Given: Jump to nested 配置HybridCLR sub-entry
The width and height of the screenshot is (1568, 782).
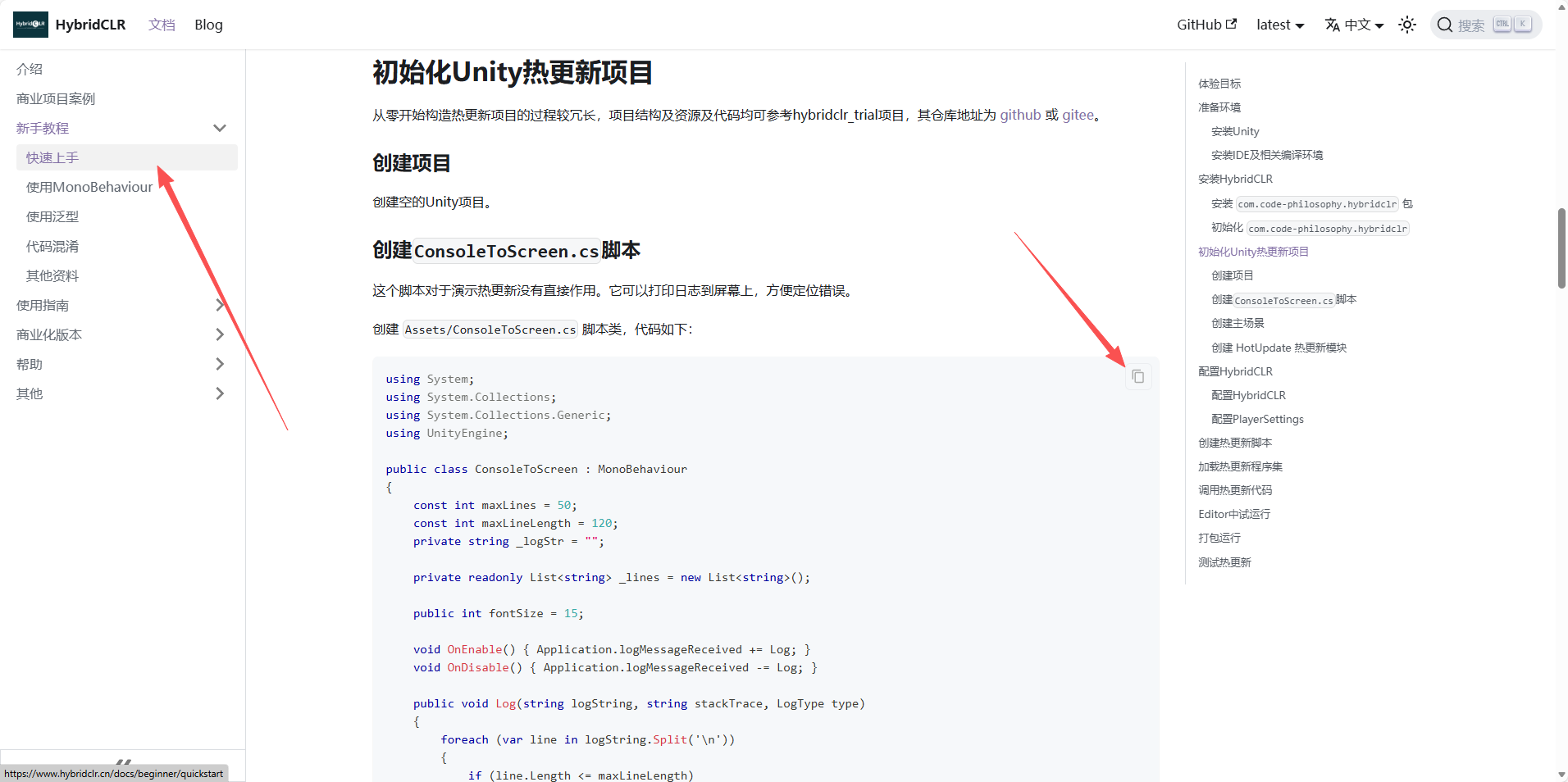Looking at the screenshot, I should click(x=1248, y=395).
